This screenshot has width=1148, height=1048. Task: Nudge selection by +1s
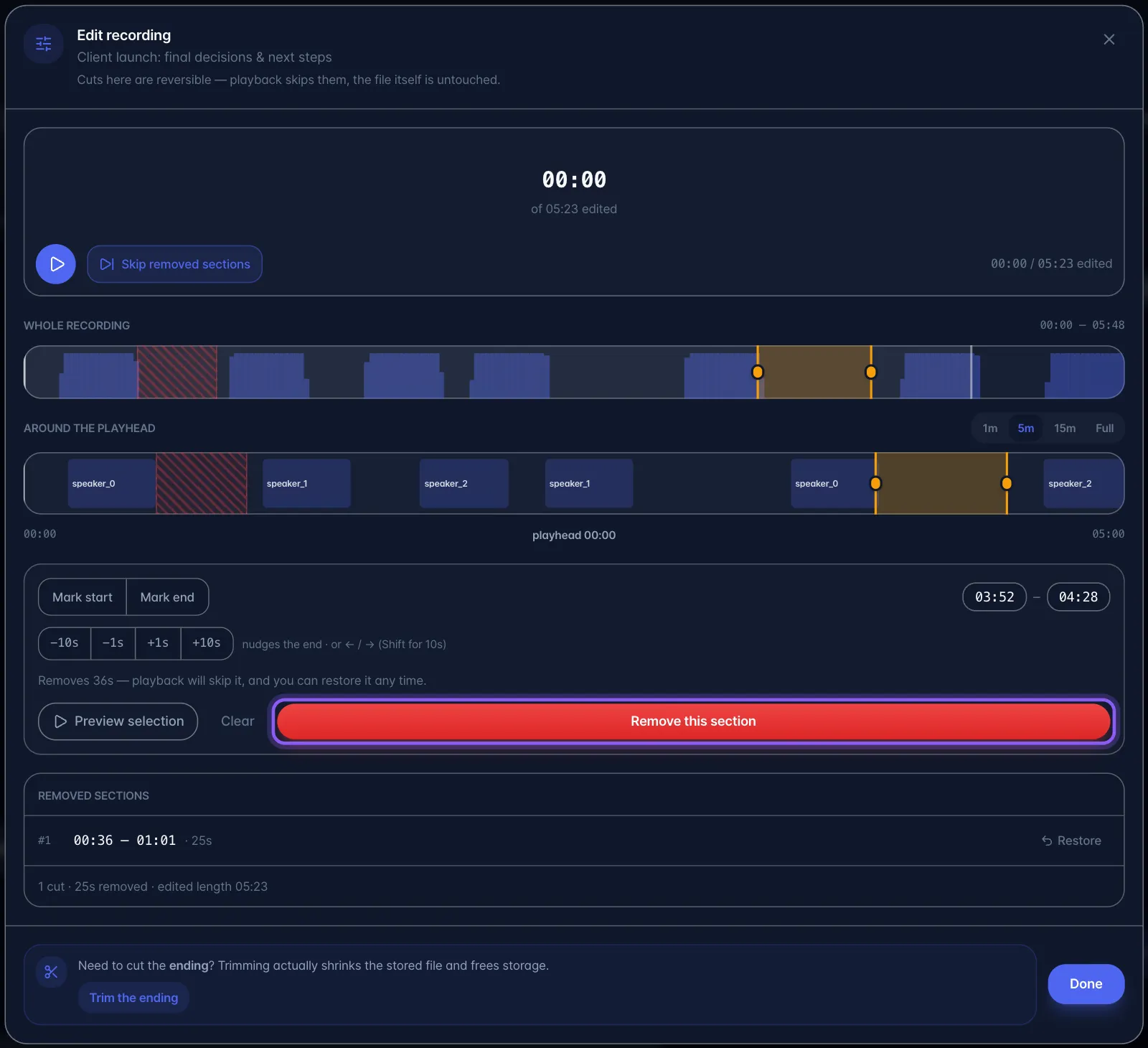click(x=158, y=643)
